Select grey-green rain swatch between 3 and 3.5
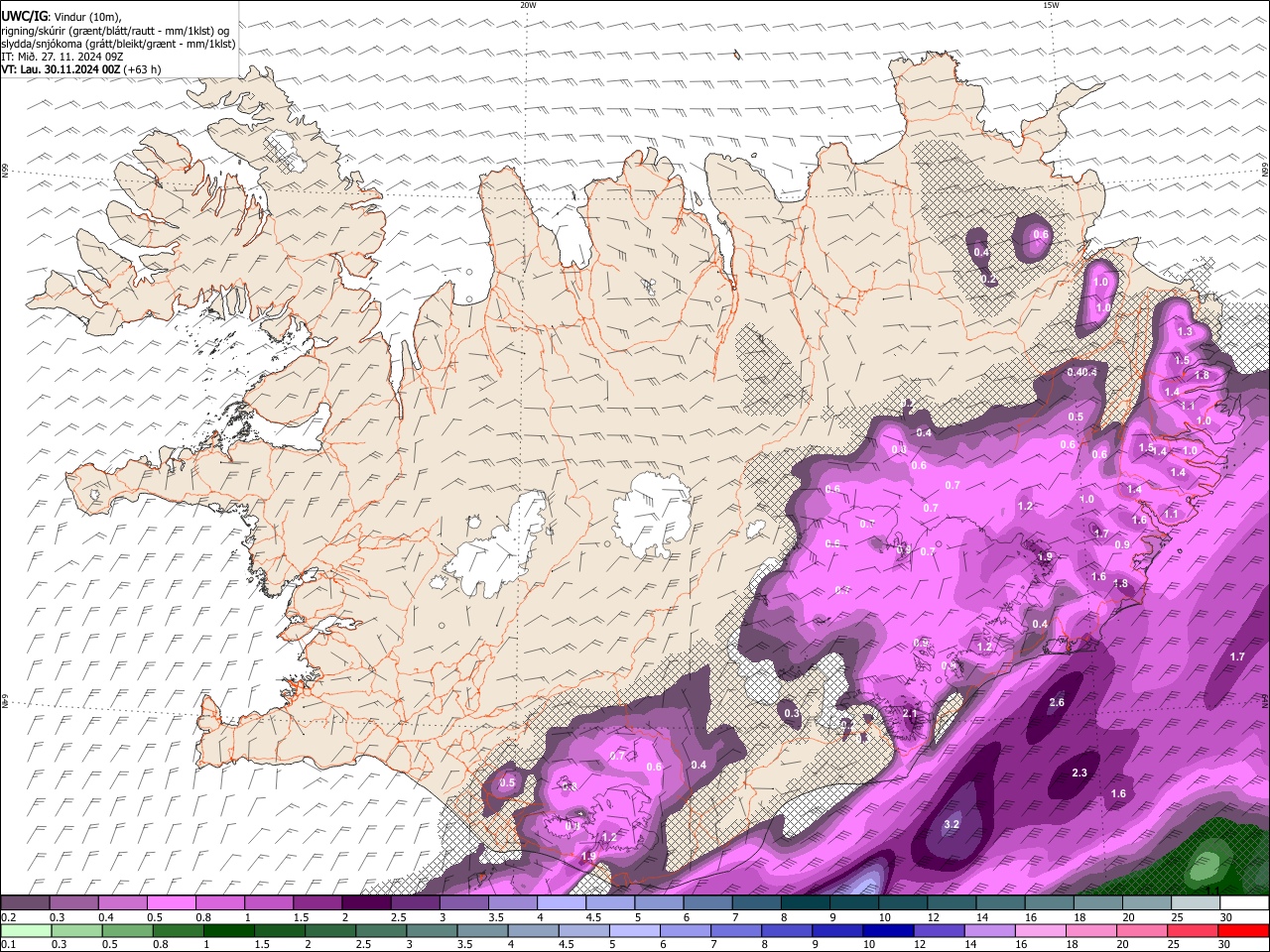 click(433, 931)
